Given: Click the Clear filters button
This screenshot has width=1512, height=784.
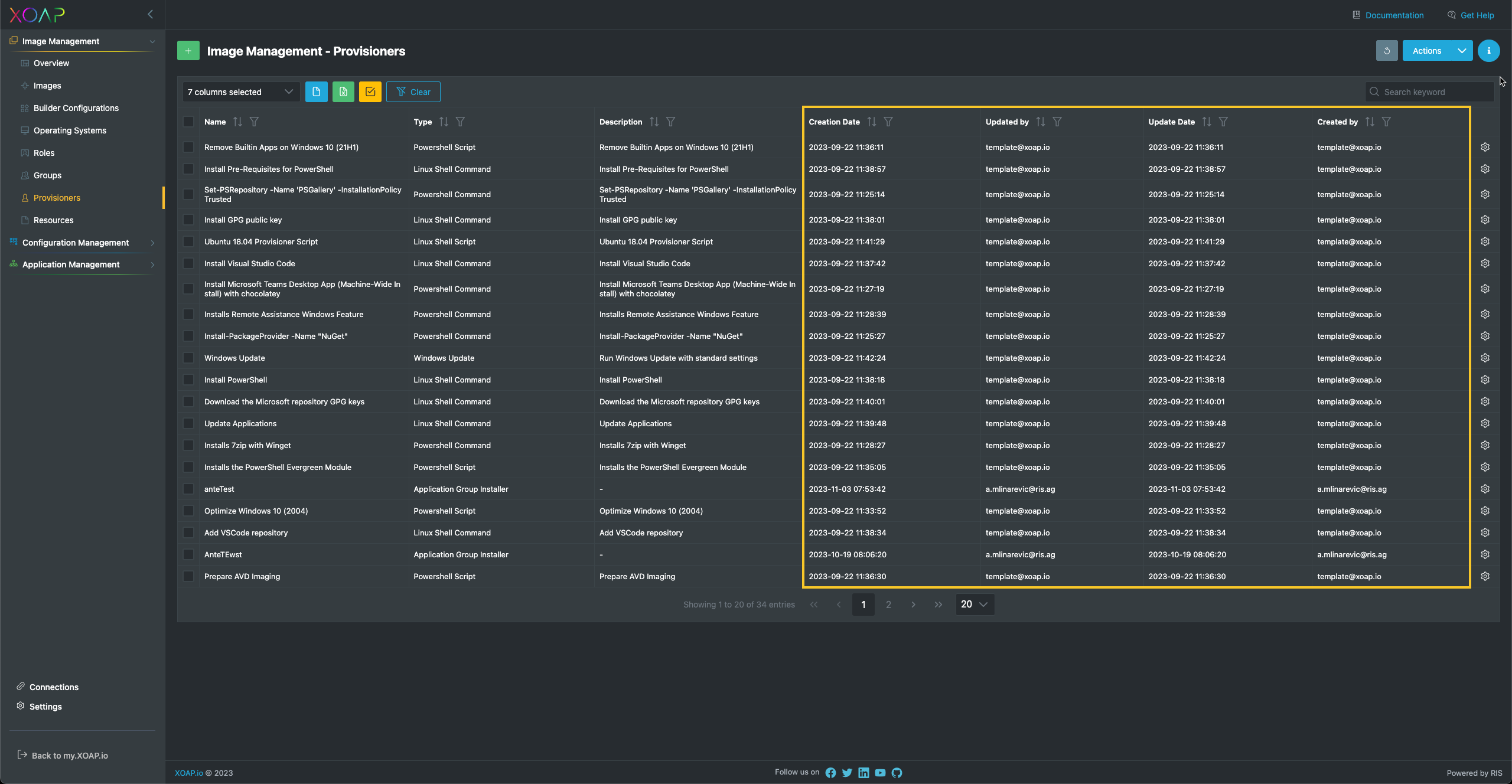Looking at the screenshot, I should [x=413, y=92].
